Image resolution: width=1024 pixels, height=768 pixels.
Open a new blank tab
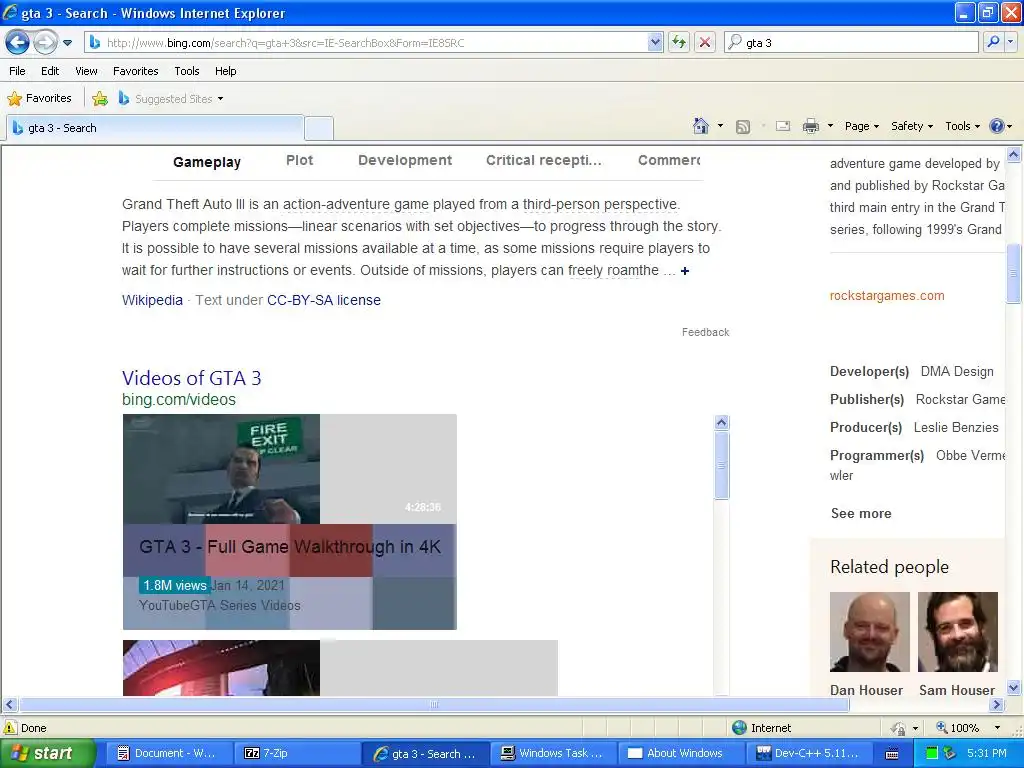point(319,128)
